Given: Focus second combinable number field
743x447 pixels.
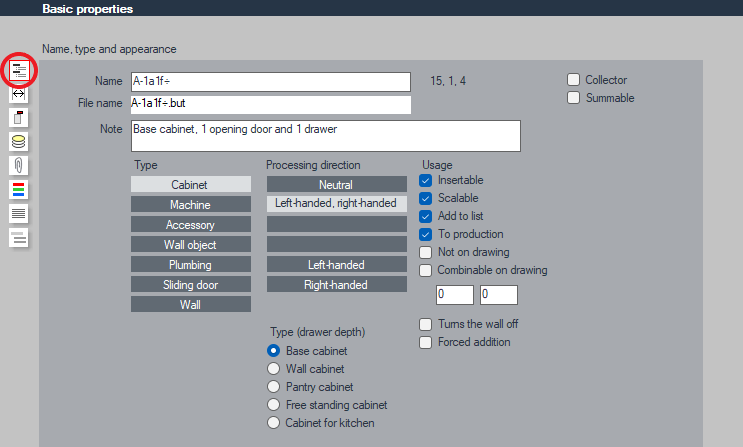Looking at the screenshot, I should [498, 295].
